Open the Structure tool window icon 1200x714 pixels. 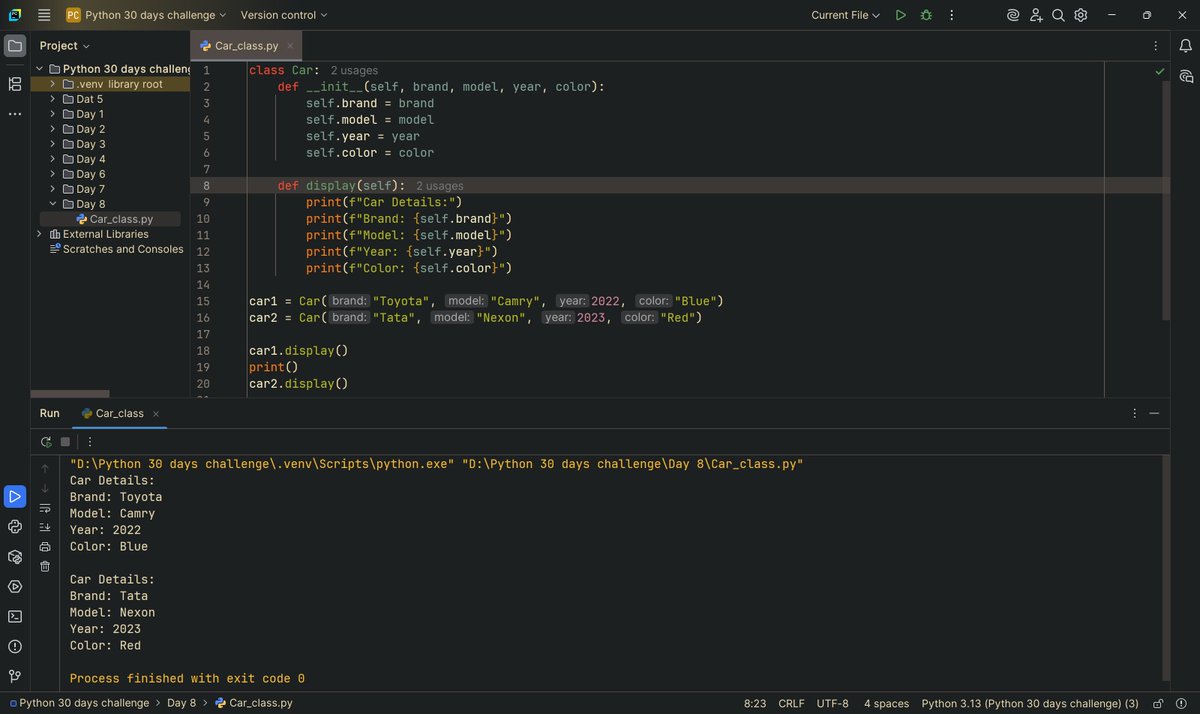(15, 84)
